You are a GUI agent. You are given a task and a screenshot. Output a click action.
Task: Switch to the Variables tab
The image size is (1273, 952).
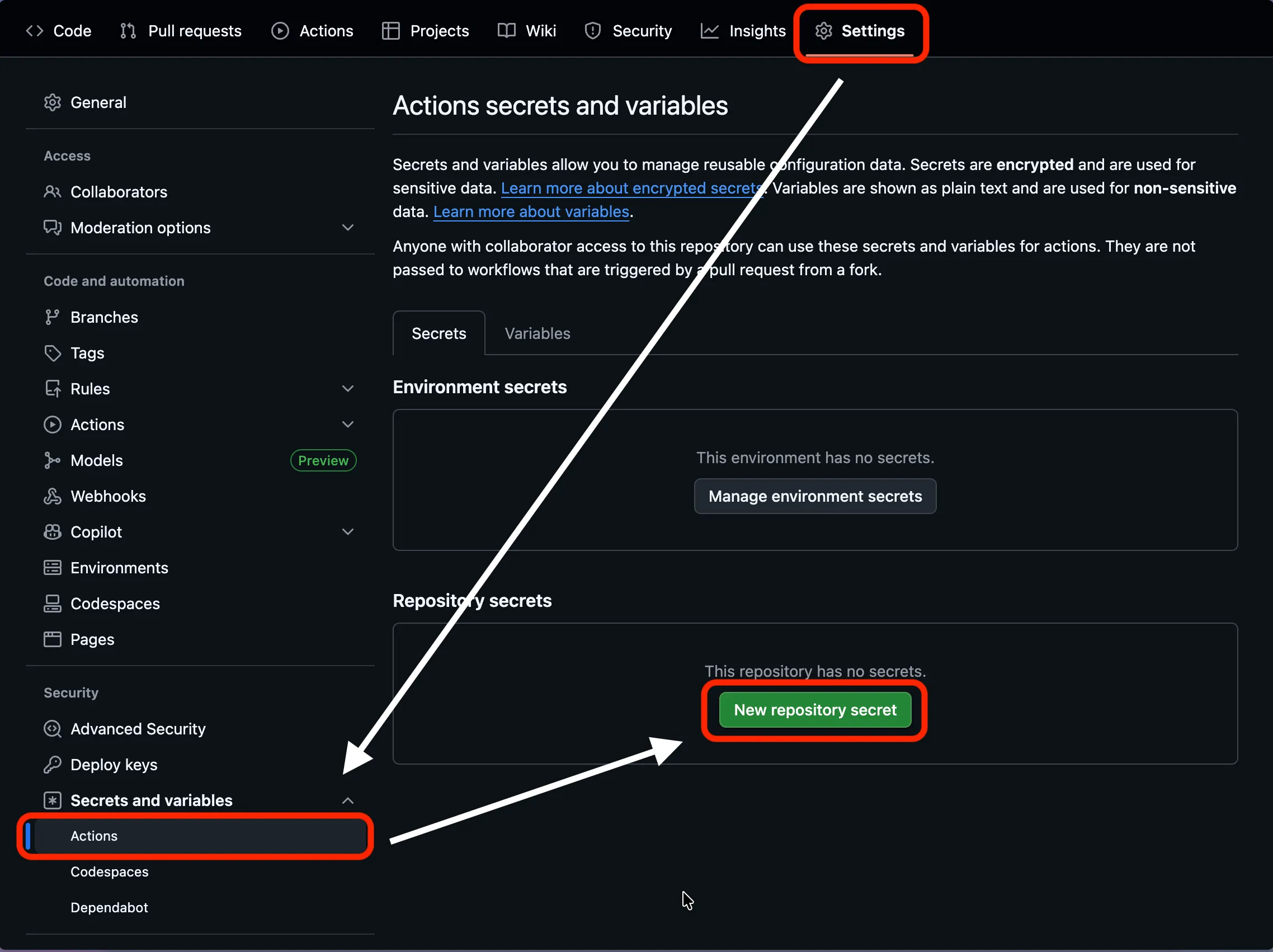(x=537, y=333)
